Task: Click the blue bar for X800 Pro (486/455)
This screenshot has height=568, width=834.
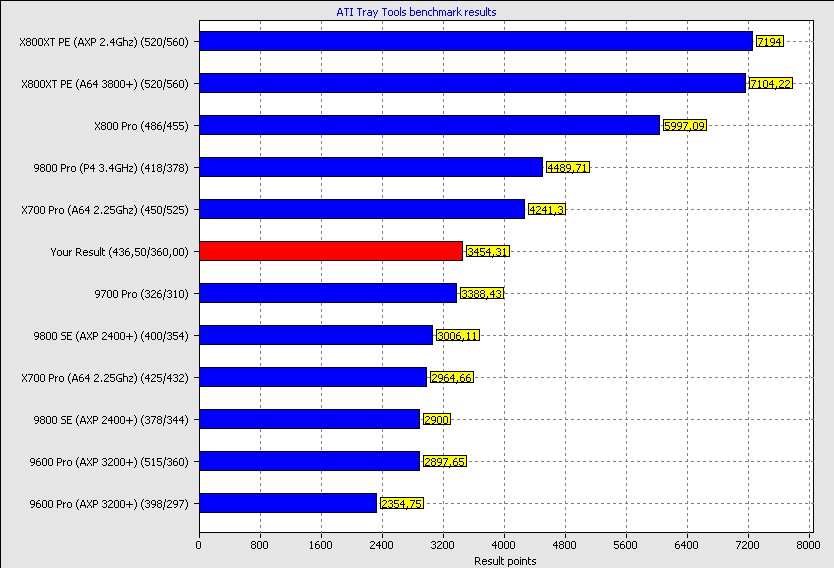Action: coord(429,125)
